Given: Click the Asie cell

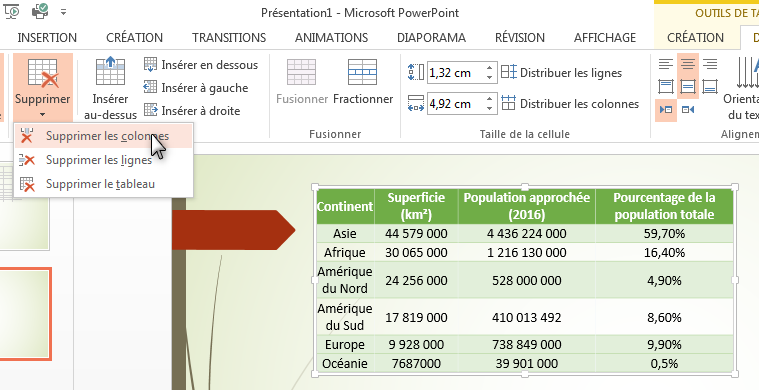Looking at the screenshot, I should [x=345, y=234].
